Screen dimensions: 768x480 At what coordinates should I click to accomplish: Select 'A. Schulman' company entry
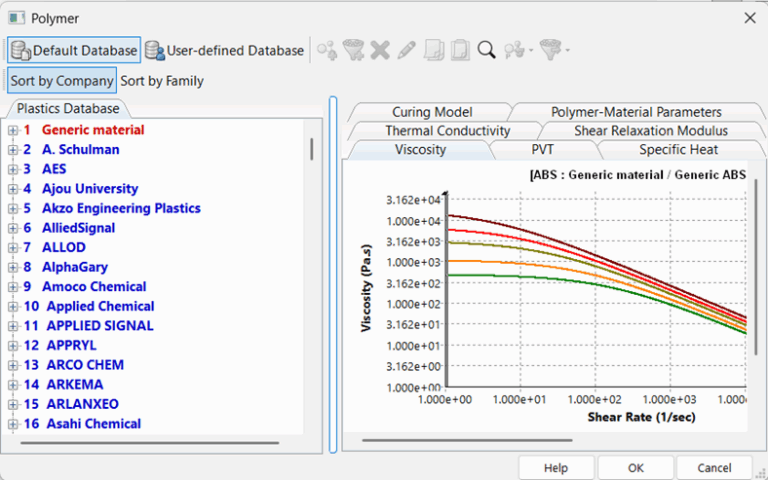[81, 149]
